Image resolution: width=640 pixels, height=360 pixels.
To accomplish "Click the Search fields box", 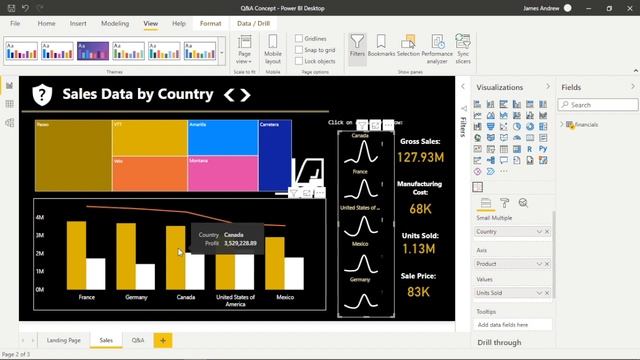I will point(598,105).
